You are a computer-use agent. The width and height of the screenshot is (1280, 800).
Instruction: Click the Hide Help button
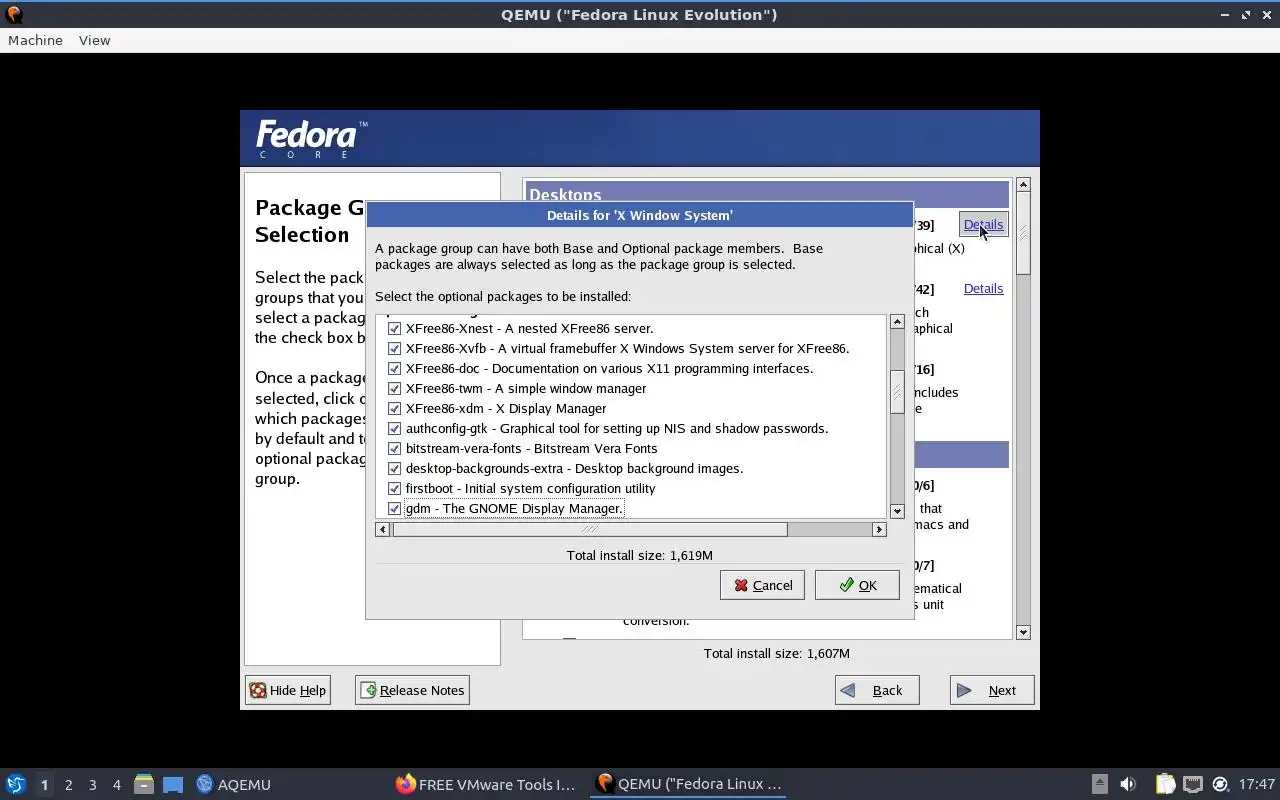pyautogui.click(x=288, y=690)
